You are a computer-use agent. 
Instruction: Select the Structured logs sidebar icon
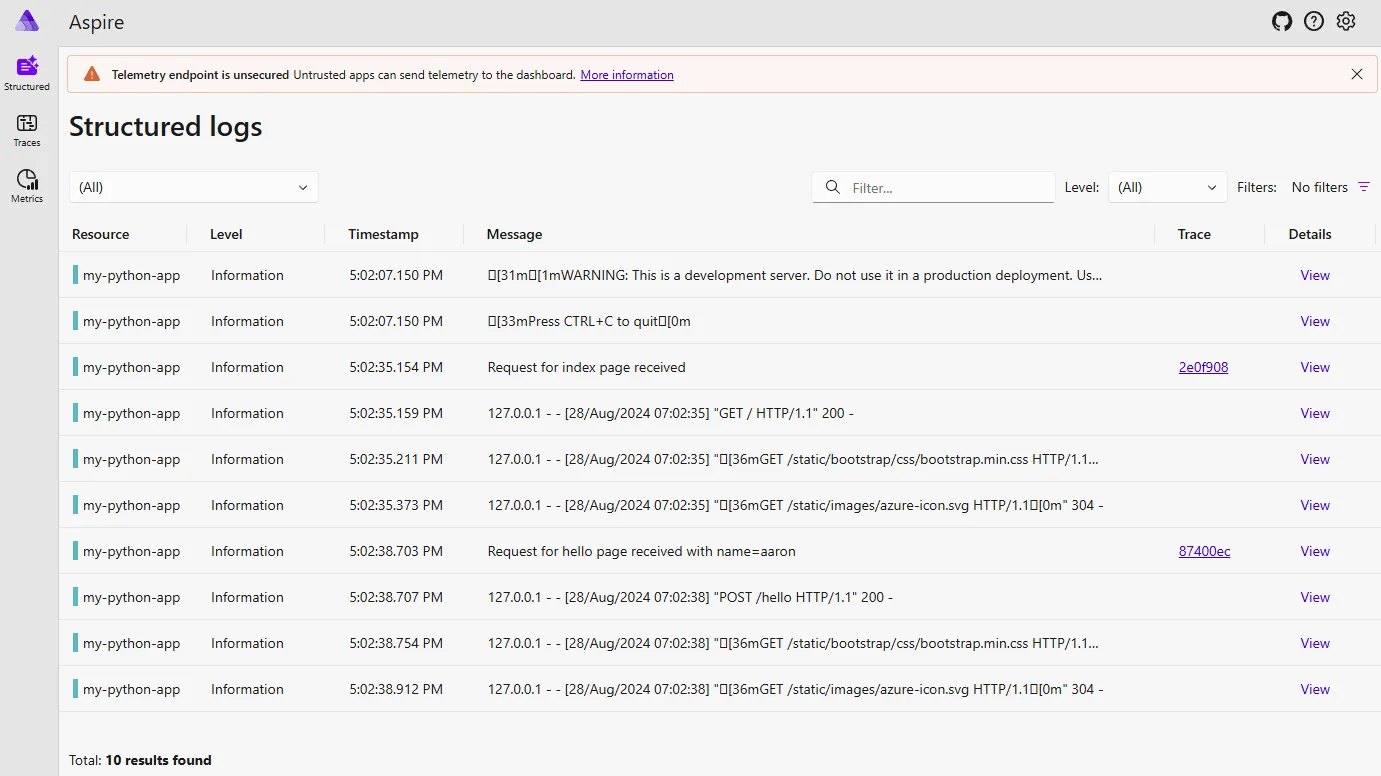(x=26, y=70)
